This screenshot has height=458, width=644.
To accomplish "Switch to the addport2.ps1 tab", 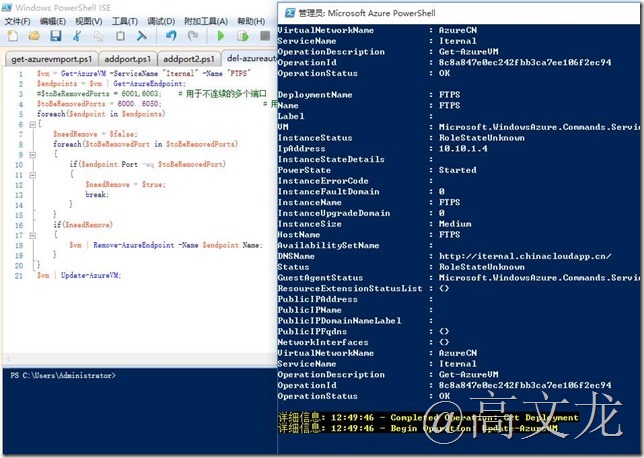I will (189, 59).
